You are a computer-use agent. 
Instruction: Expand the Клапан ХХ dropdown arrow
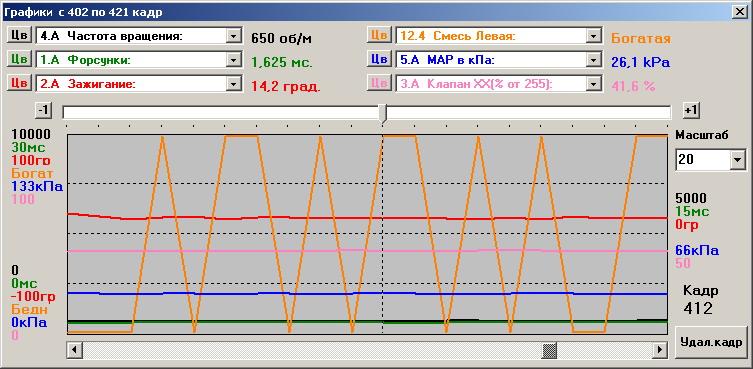coord(594,84)
